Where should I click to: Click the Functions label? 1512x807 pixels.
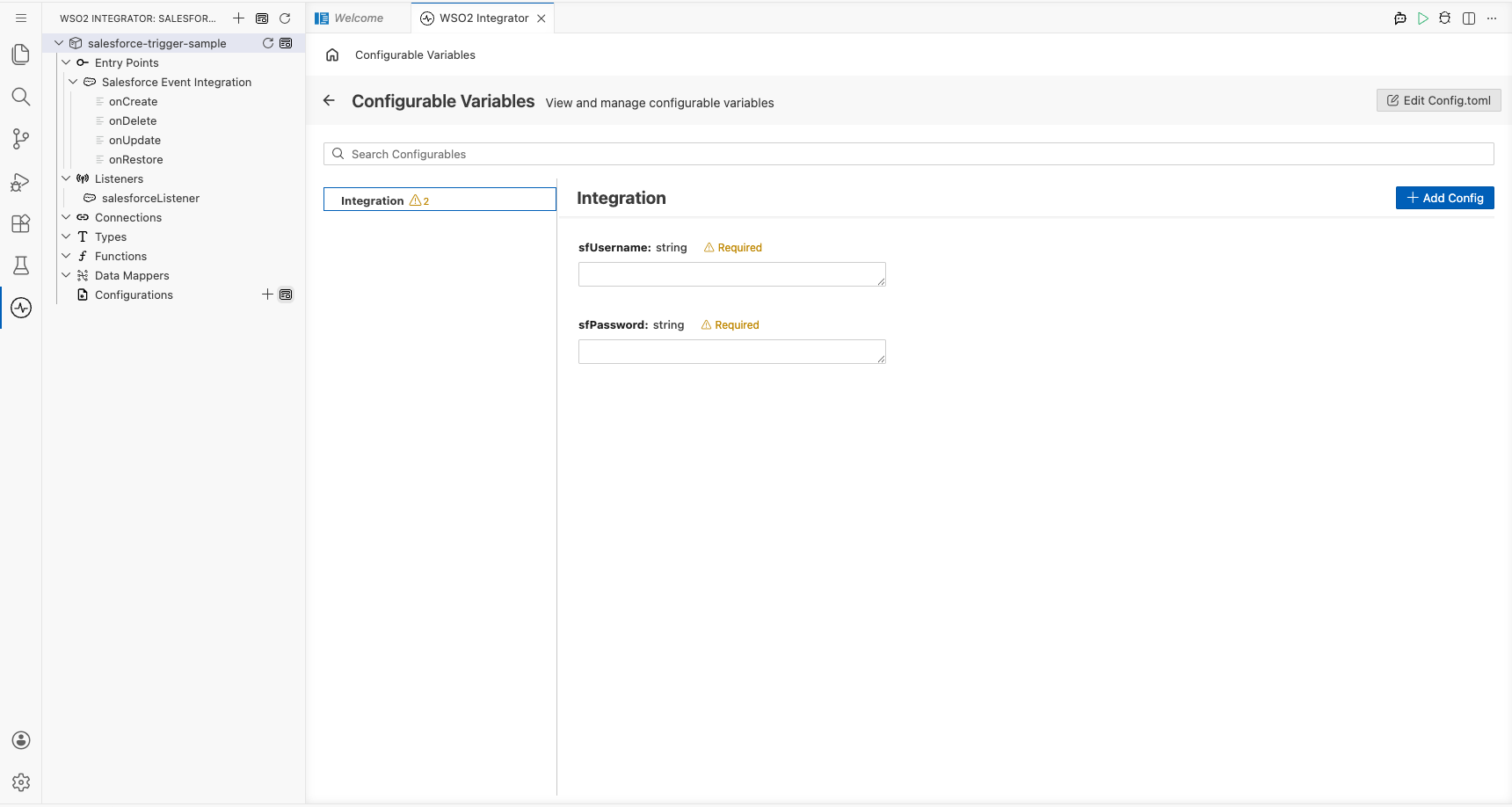(x=120, y=256)
